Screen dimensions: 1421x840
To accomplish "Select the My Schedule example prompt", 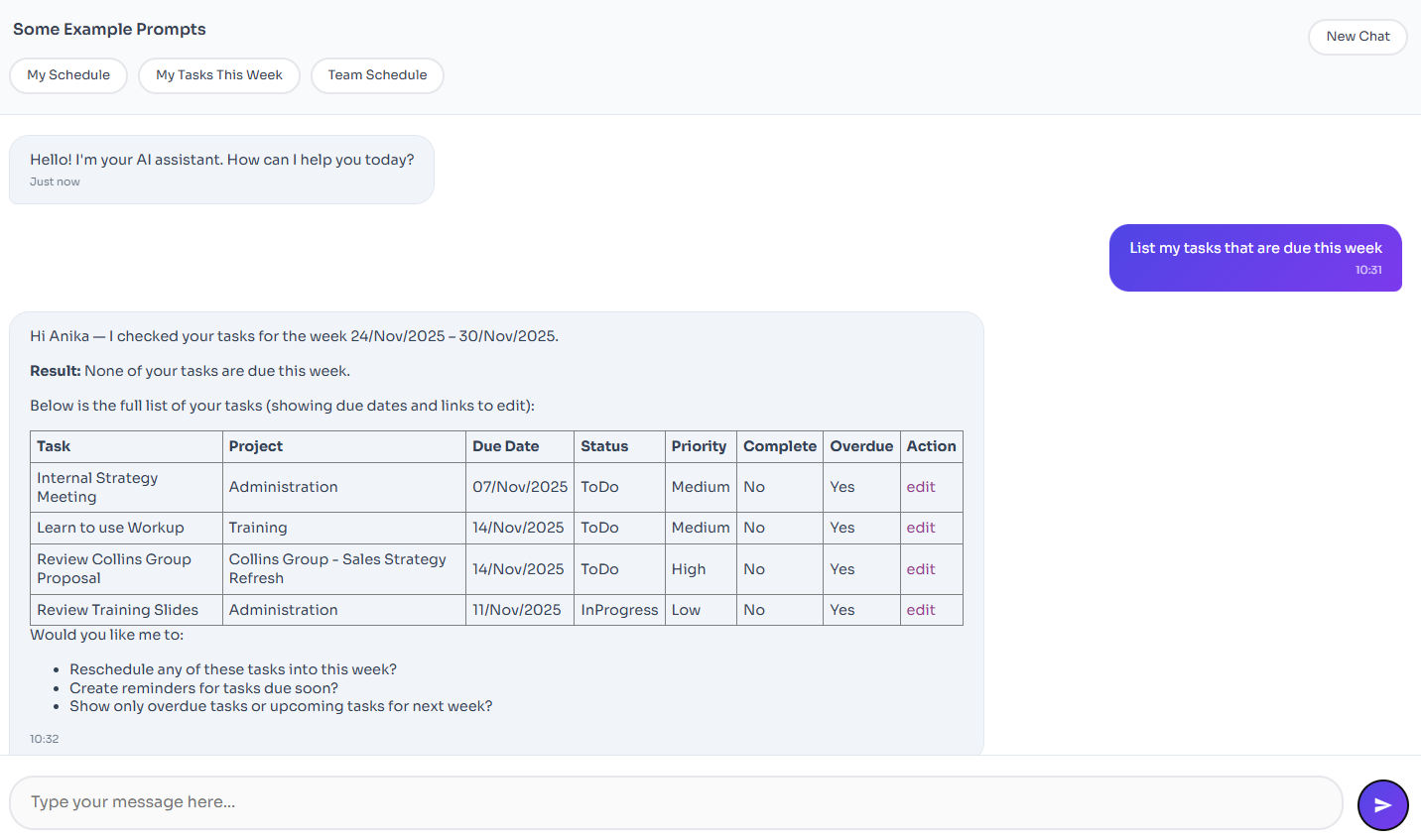I will coord(68,75).
